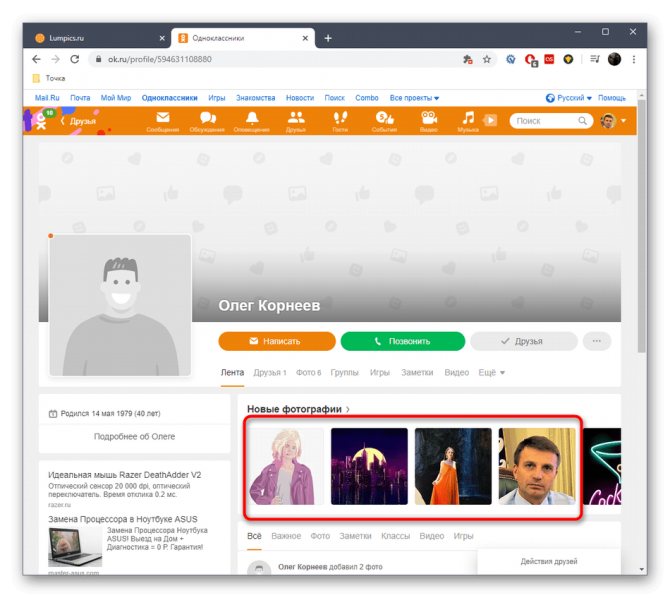670x598 pixels.
Task: Expand the Все проекты dropdown
Action: pyautogui.click(x=414, y=98)
